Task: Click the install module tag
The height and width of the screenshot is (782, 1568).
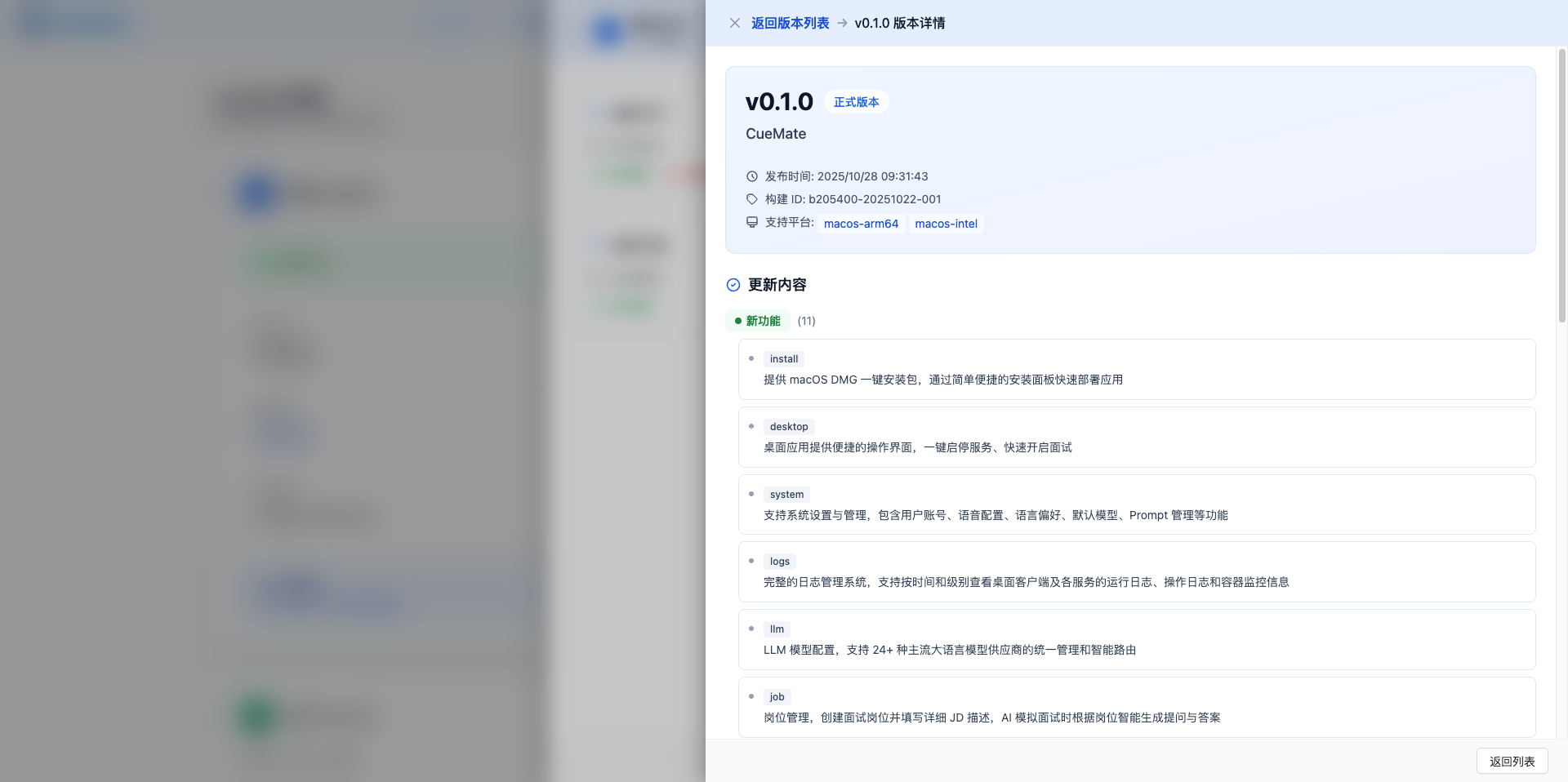Action: (783, 359)
